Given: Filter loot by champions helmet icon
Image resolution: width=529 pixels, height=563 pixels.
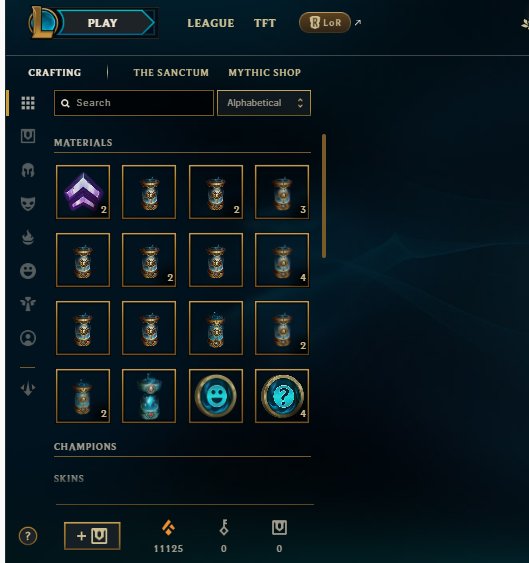Looking at the screenshot, I should point(28,170).
